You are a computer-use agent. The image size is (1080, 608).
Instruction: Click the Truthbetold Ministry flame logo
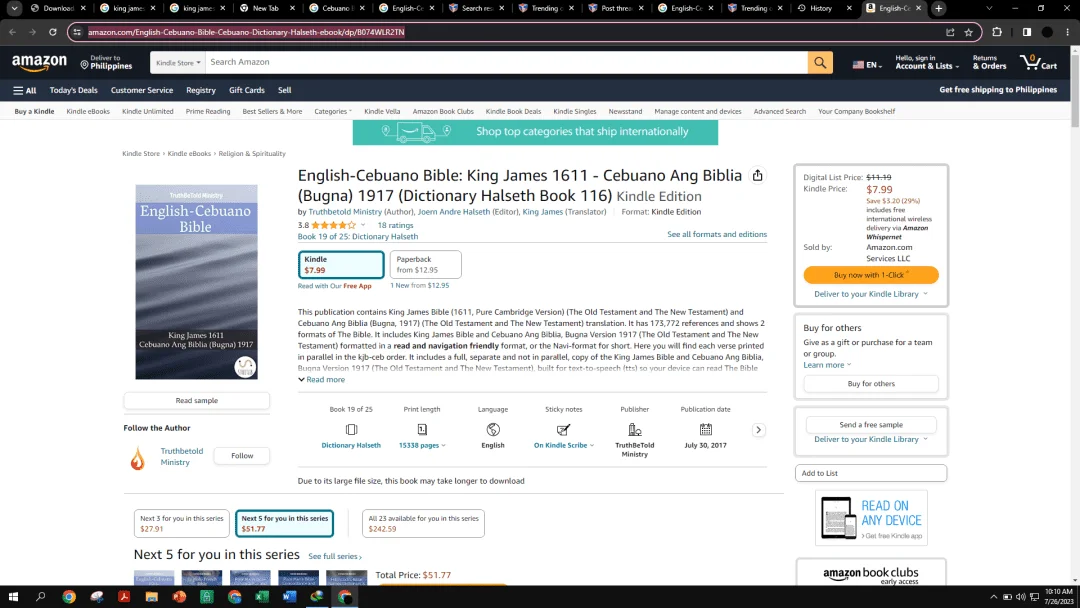(138, 457)
